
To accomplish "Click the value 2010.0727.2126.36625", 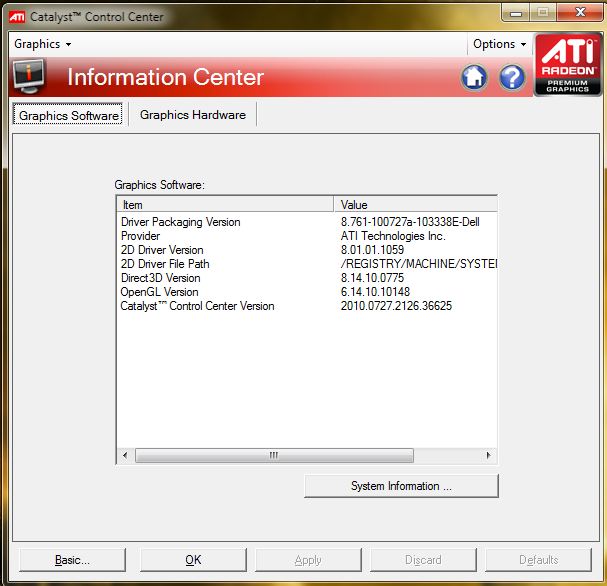I will pyautogui.click(x=396, y=306).
